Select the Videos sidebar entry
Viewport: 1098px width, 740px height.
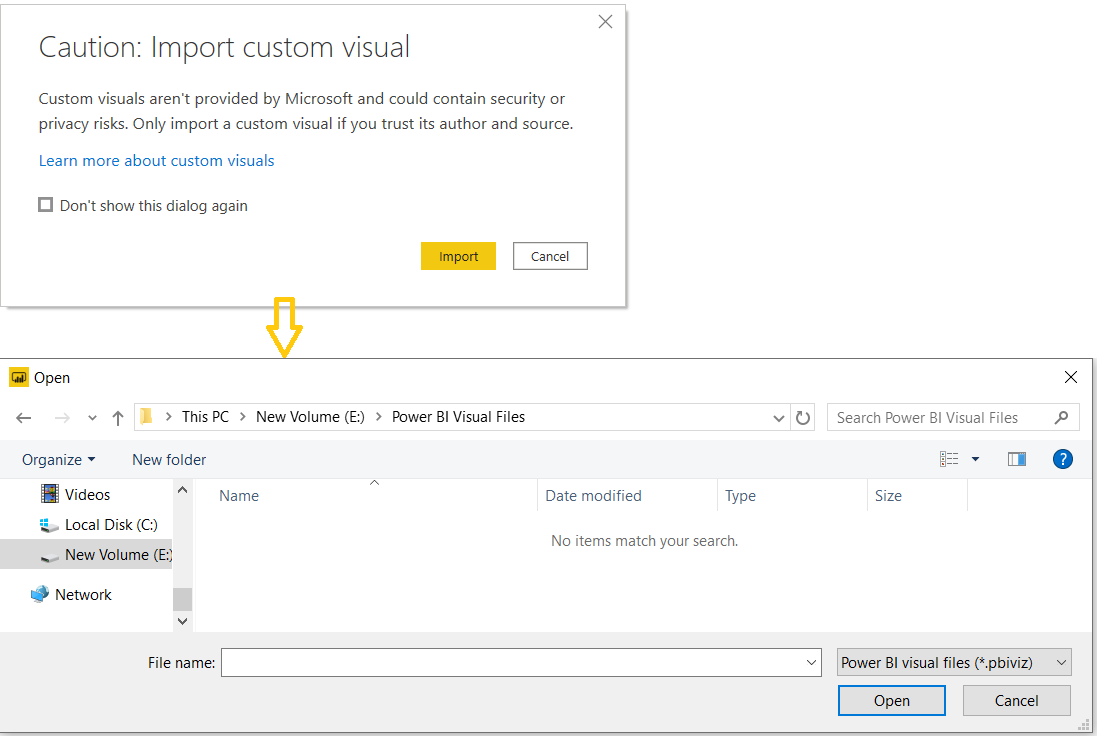point(85,494)
